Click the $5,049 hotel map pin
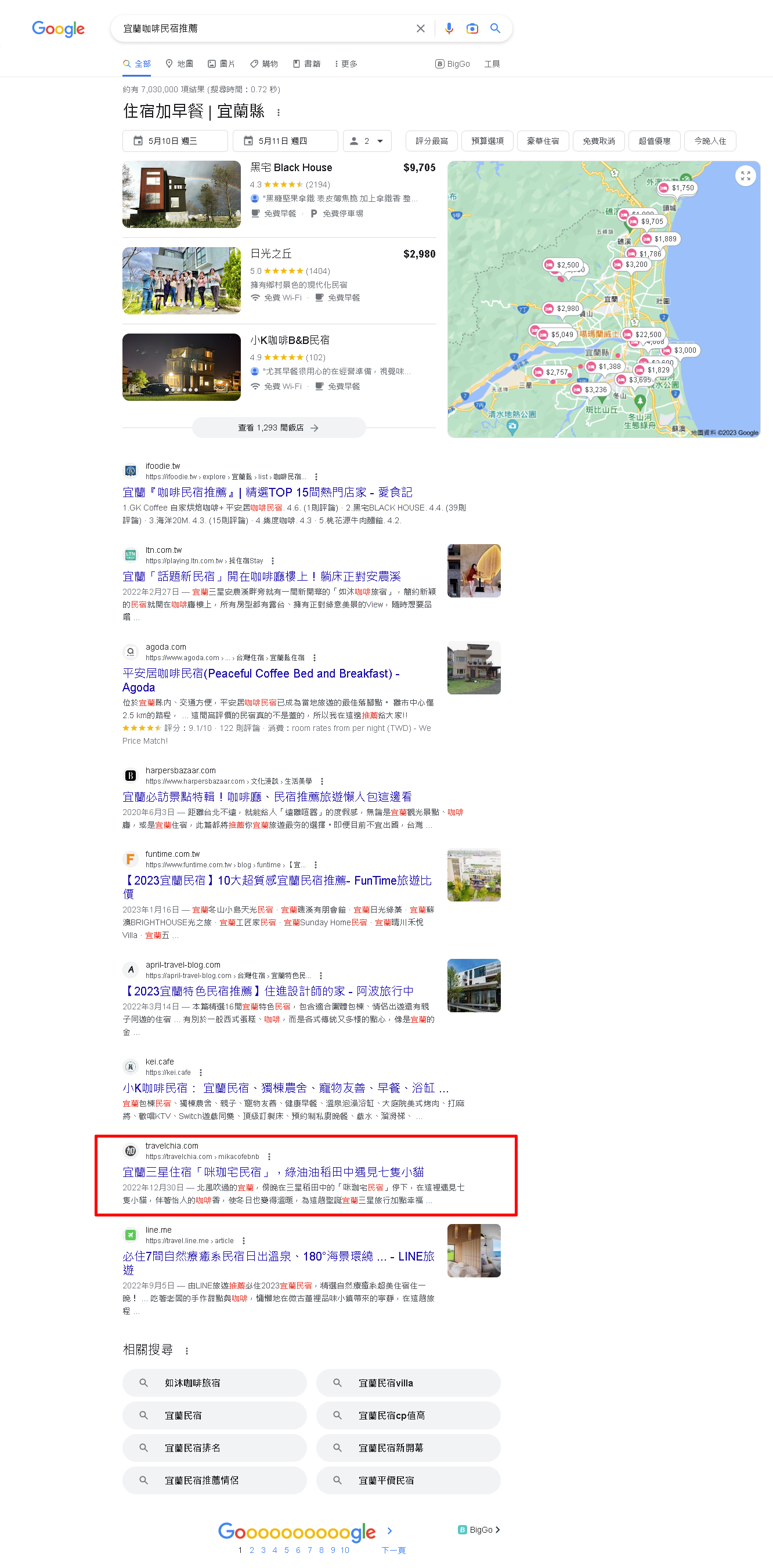Screen dimensions: 773x1568 tap(557, 335)
